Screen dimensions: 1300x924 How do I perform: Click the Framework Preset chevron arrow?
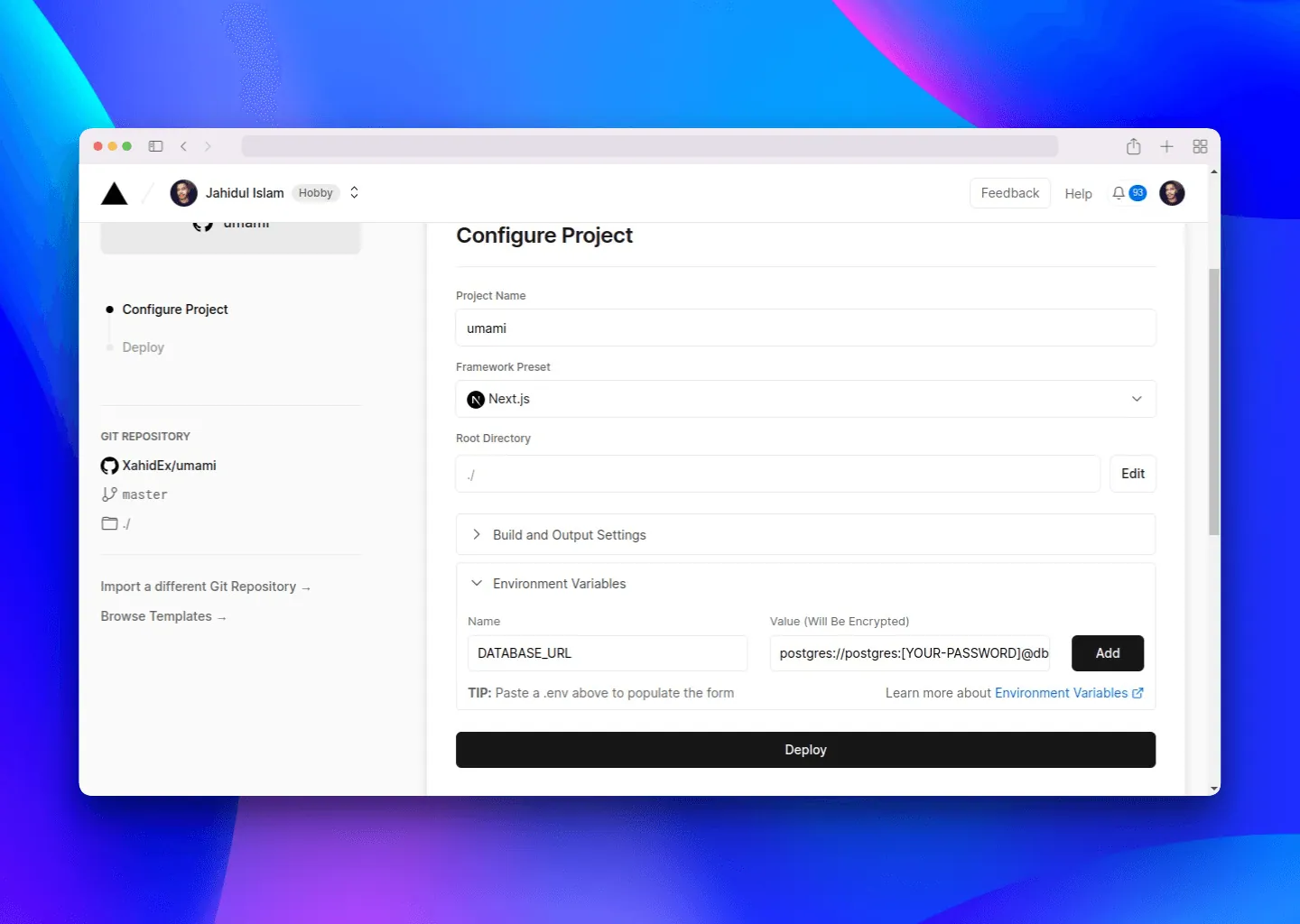click(x=1137, y=399)
